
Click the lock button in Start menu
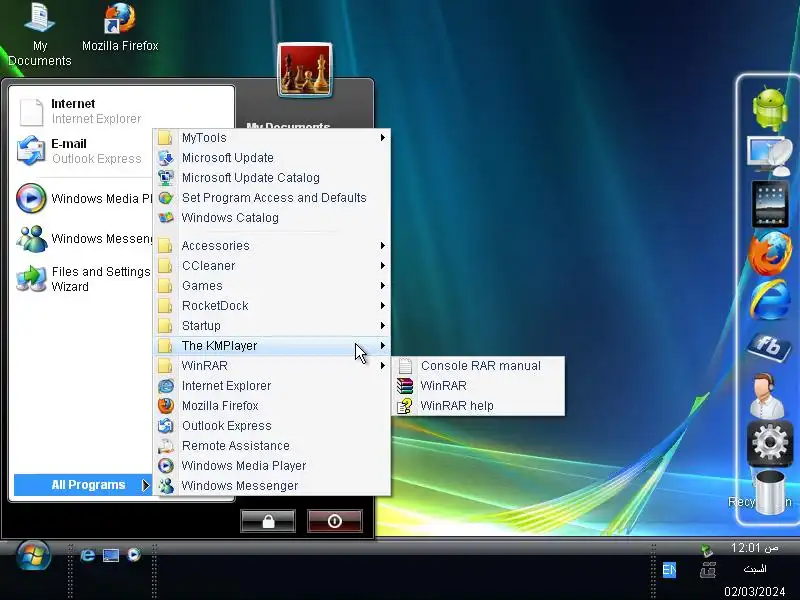click(268, 521)
